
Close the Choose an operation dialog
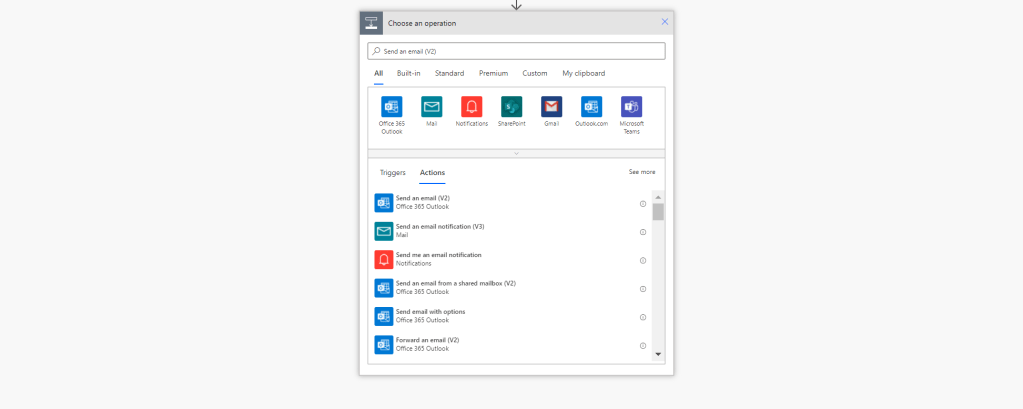pyautogui.click(x=665, y=21)
